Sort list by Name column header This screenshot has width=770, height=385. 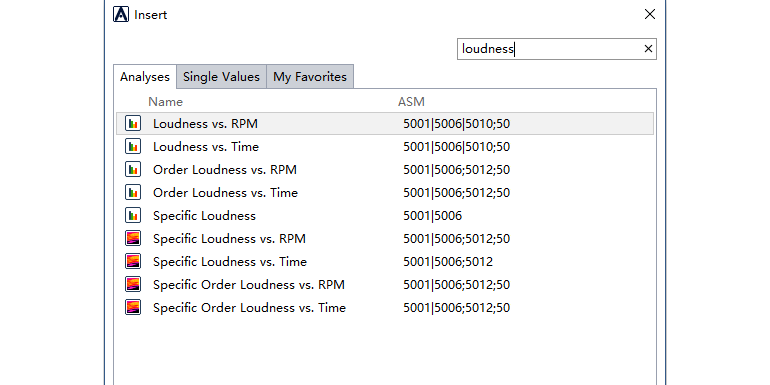pos(165,102)
